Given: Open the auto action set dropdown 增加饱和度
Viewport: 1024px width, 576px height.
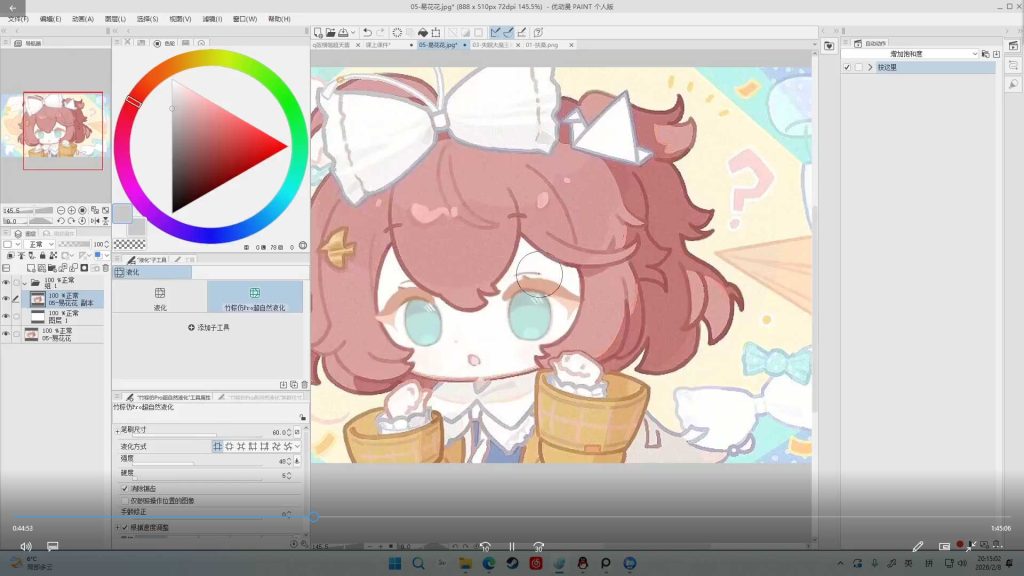Looking at the screenshot, I should [910, 54].
